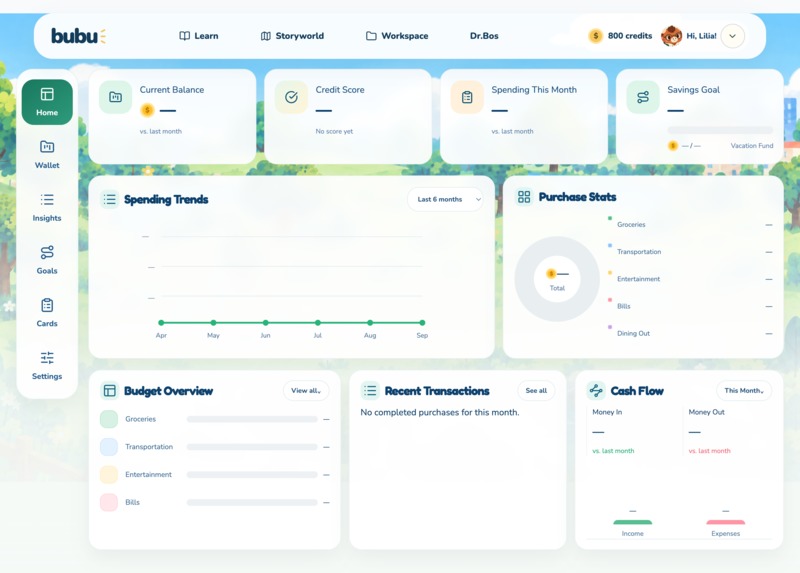
Task: Click View all in Budget Overview
Action: [306, 390]
